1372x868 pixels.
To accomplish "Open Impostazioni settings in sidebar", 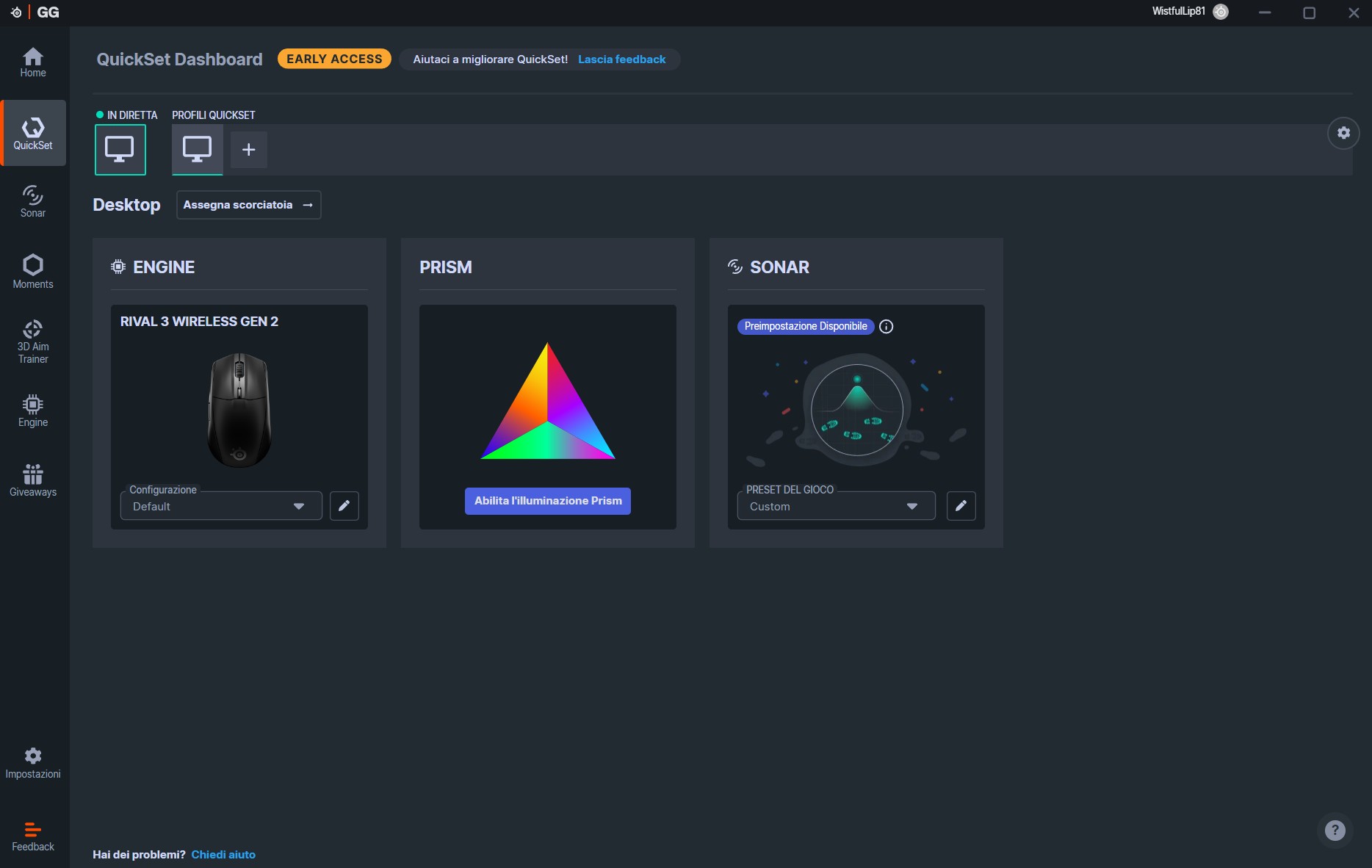I will (x=33, y=763).
